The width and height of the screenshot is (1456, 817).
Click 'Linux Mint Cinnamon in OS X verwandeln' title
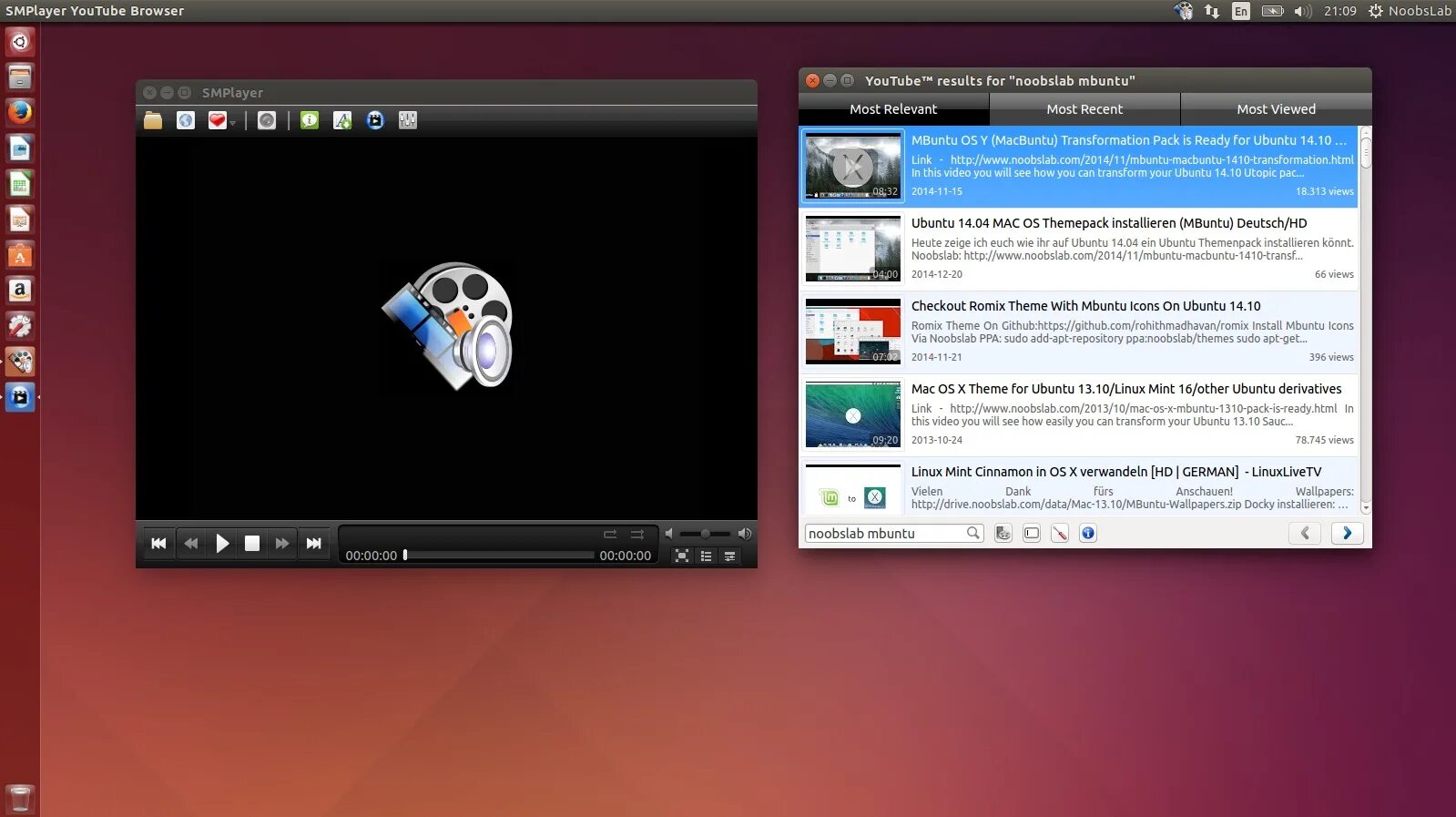[x=1116, y=472]
